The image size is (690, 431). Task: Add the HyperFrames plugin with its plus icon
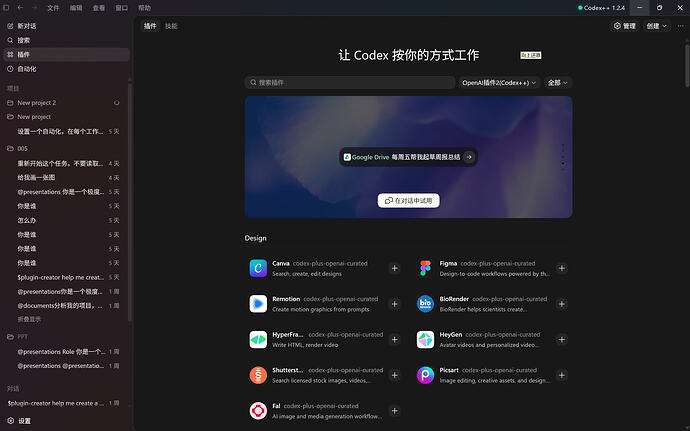pos(395,339)
